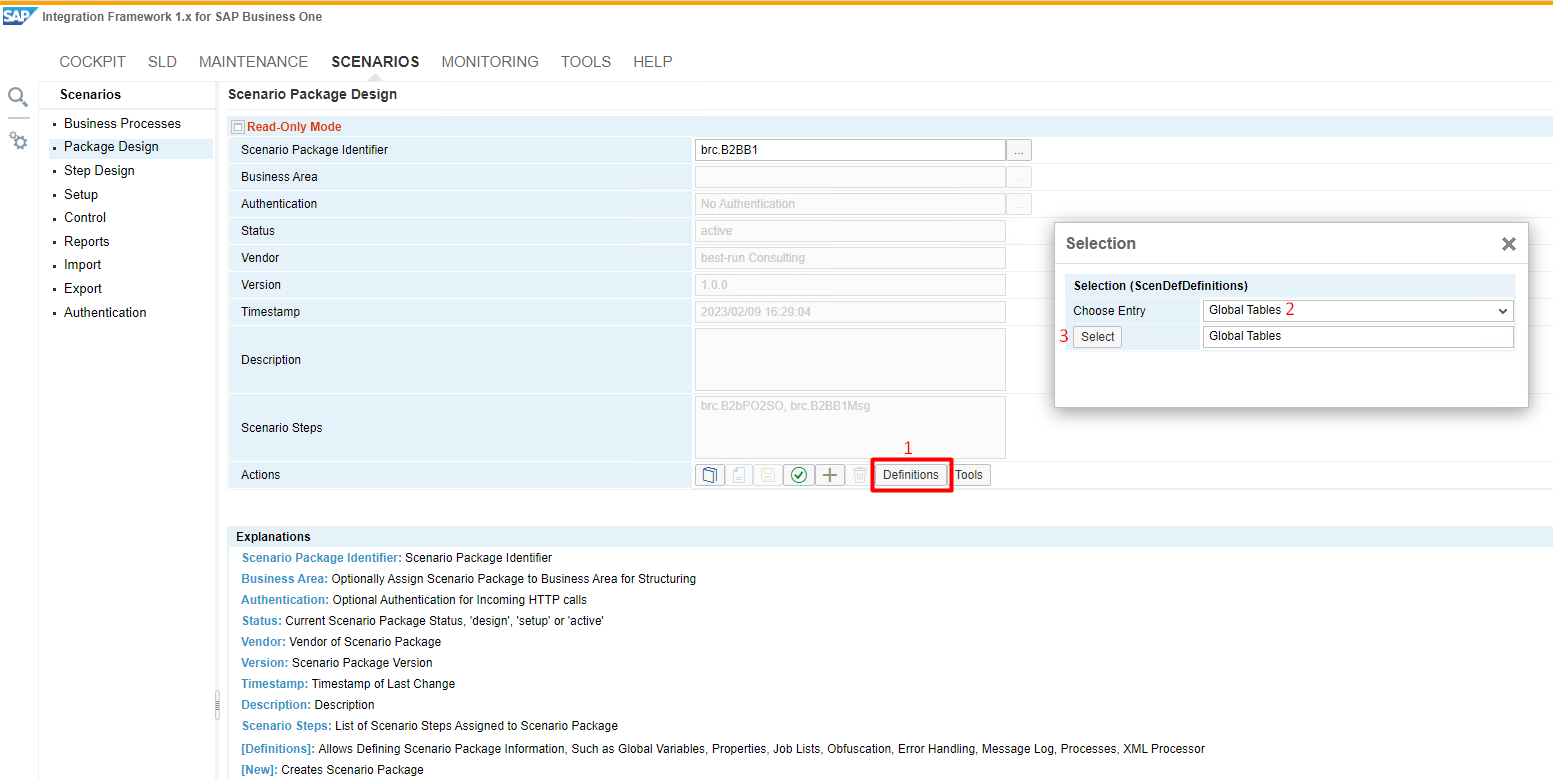Click the Vendor field best-run Consulting
Image resolution: width=1553 pixels, height=779 pixels.
[x=850, y=258]
